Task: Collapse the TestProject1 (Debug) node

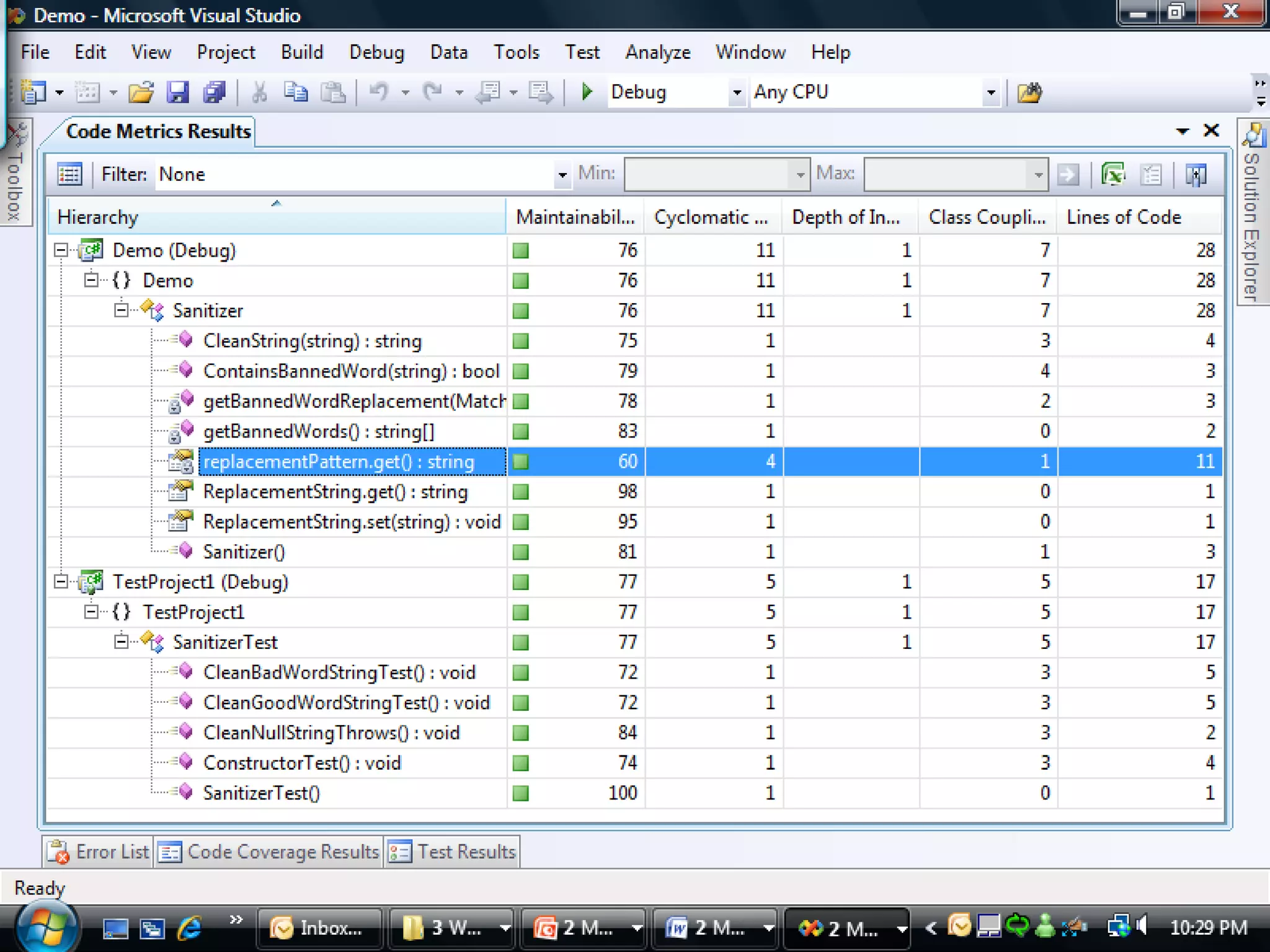Action: [61, 581]
